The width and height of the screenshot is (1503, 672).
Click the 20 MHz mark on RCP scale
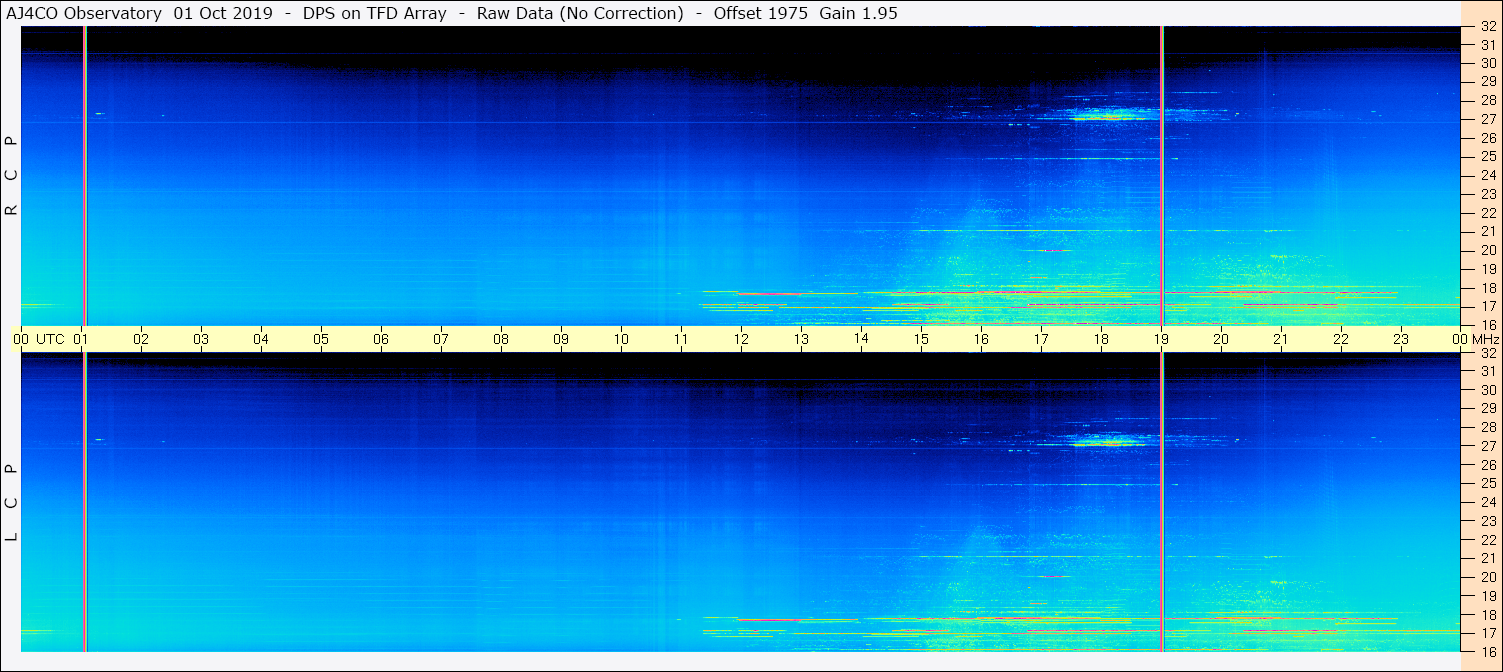[x=1487, y=250]
